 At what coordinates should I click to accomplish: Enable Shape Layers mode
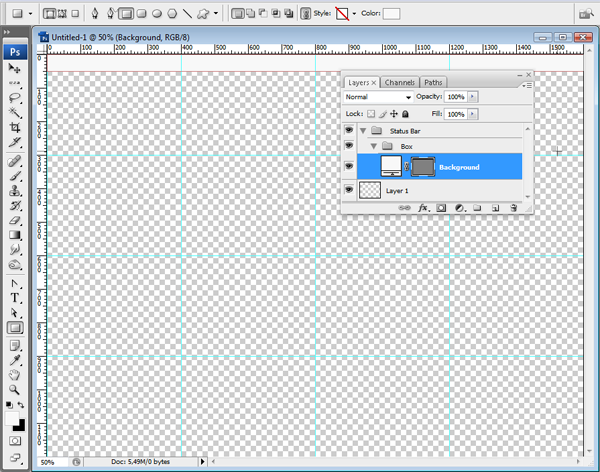[49, 14]
